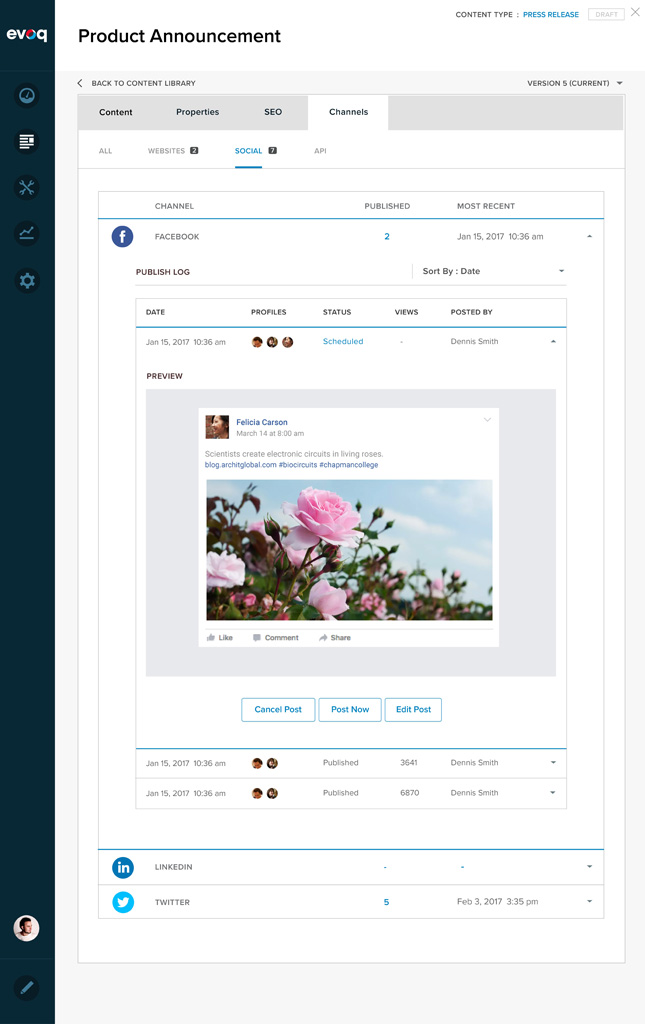Click profile avatars in the 6870 views row
The width and height of the screenshot is (645, 1024).
click(265, 793)
